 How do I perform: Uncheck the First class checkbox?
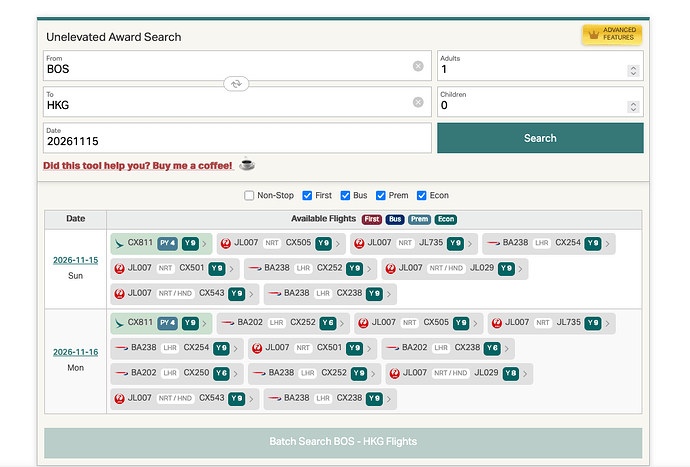coord(306,196)
